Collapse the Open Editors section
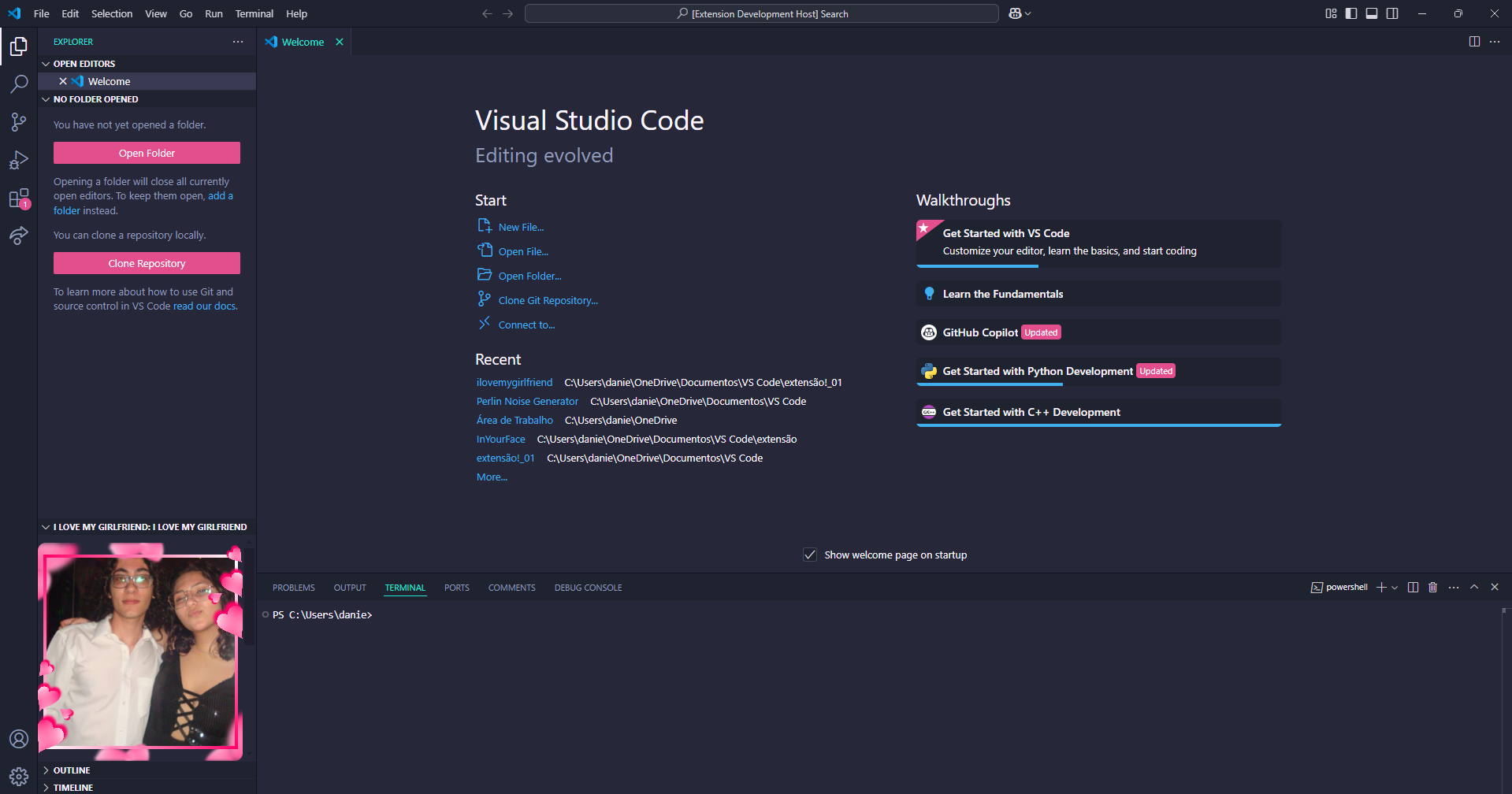Image resolution: width=1512 pixels, height=794 pixels. [x=46, y=64]
